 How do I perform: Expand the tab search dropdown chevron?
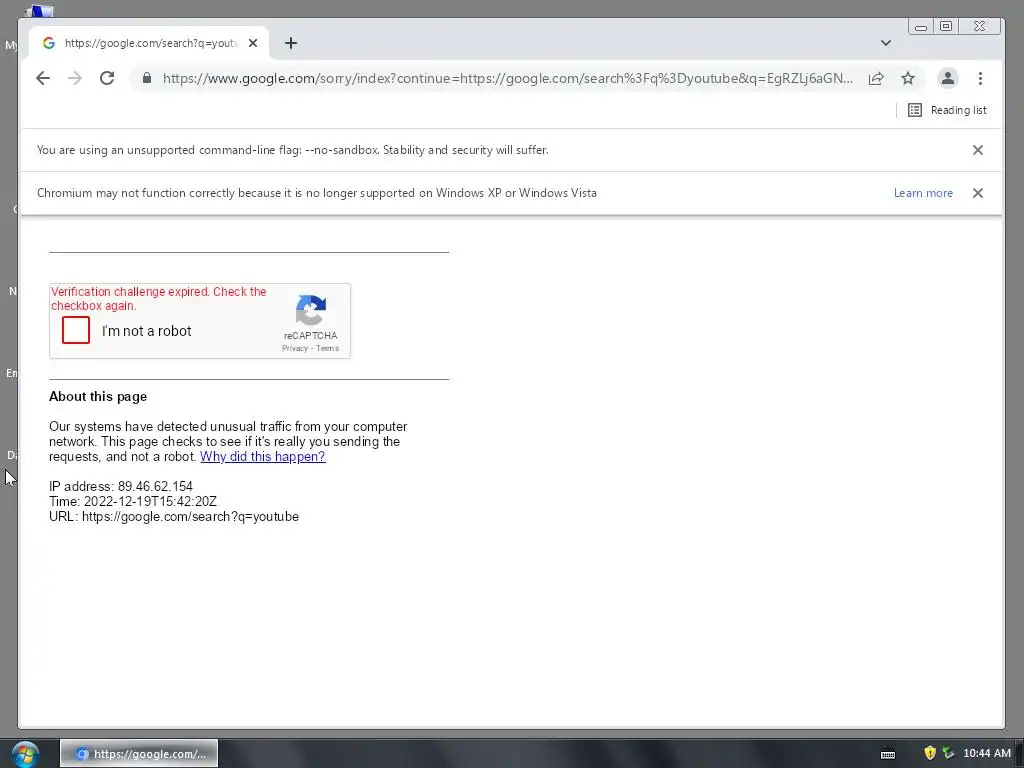pyautogui.click(x=886, y=43)
